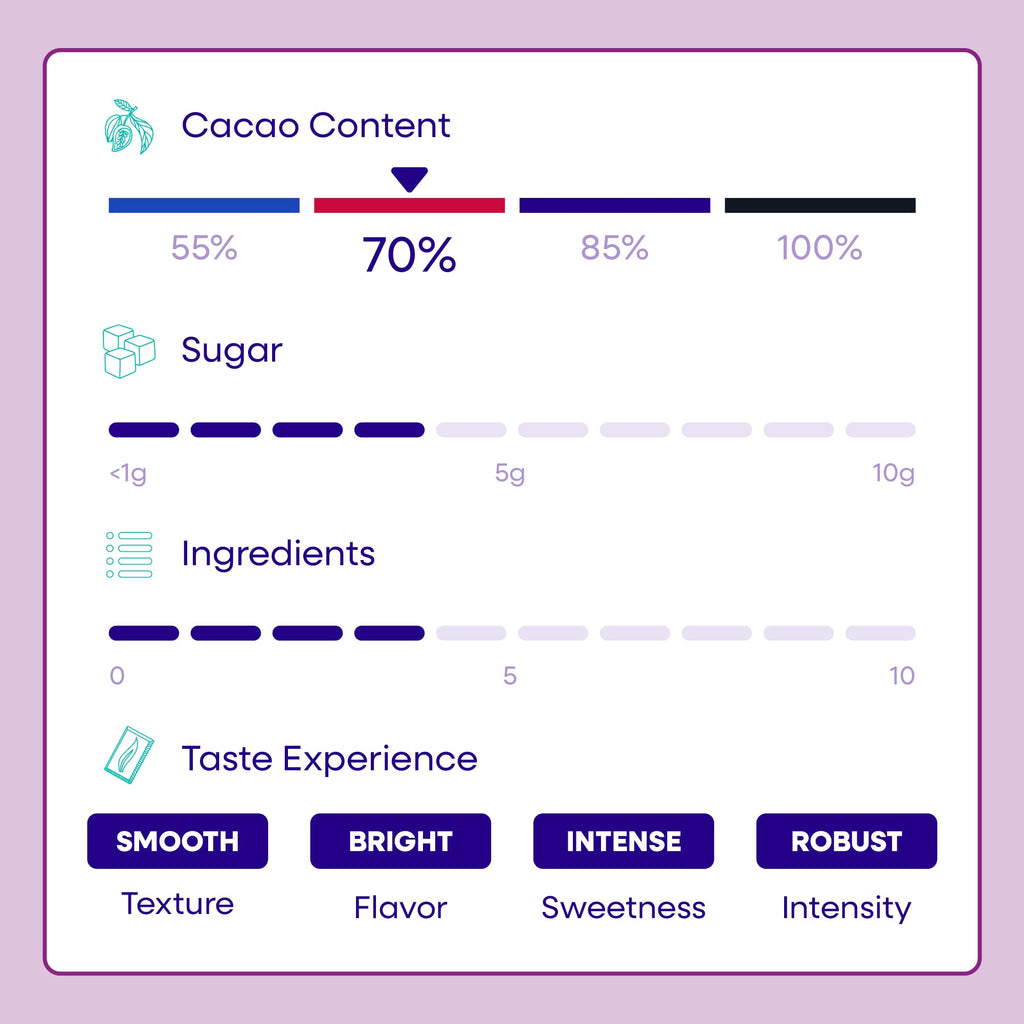Click the chocolate bar Taste Experience icon
The width and height of the screenshot is (1024, 1024).
point(129,755)
